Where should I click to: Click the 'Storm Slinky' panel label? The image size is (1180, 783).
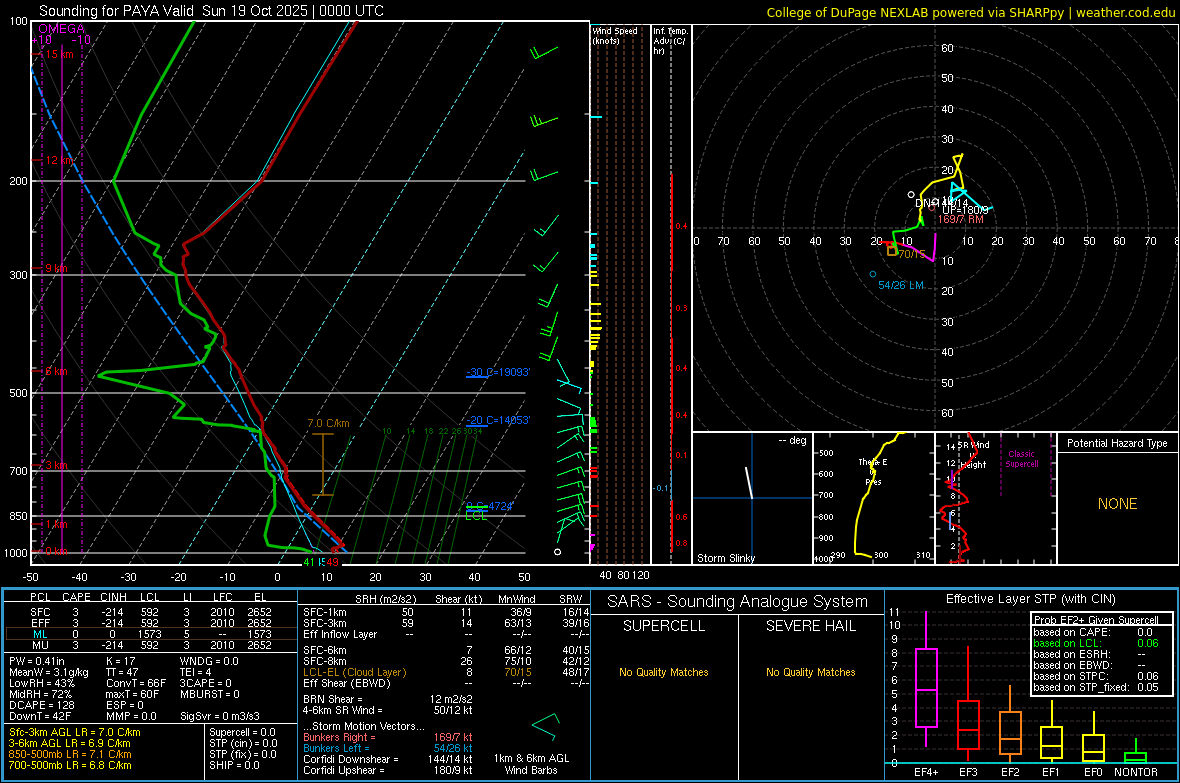pyautogui.click(x=725, y=558)
